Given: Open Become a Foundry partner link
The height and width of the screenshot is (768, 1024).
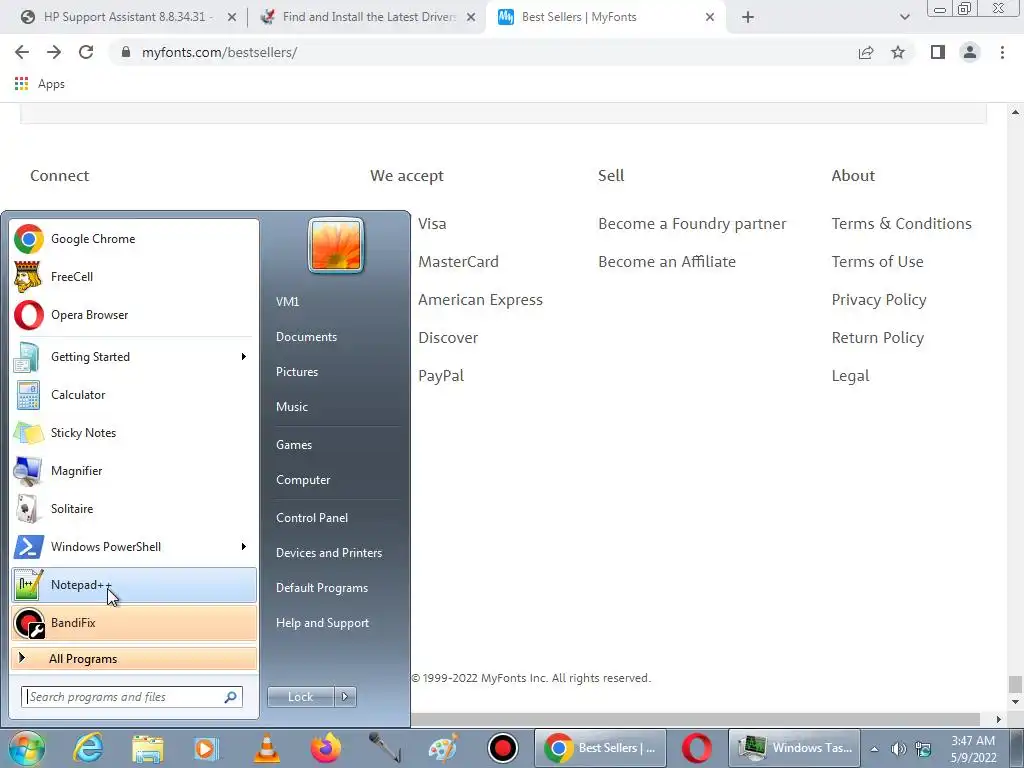Looking at the screenshot, I should pyautogui.click(x=692, y=224).
